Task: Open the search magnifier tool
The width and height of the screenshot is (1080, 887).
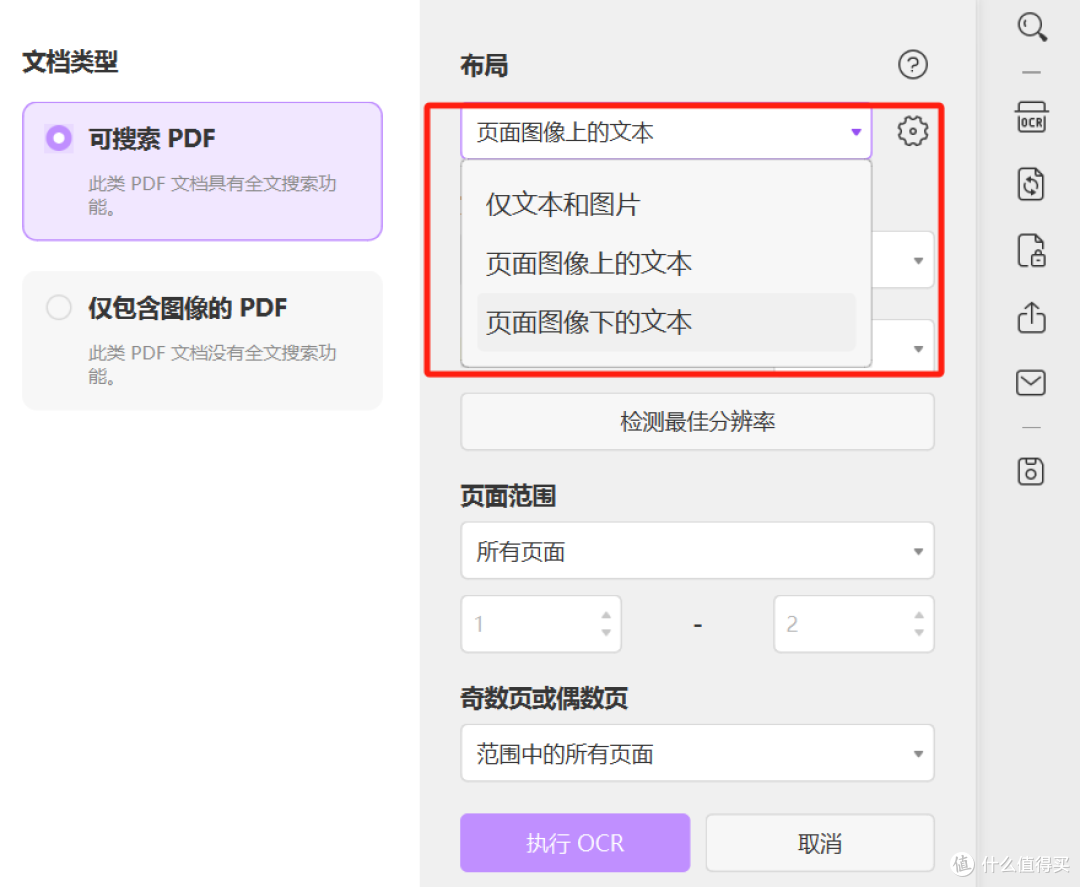Action: [1032, 27]
